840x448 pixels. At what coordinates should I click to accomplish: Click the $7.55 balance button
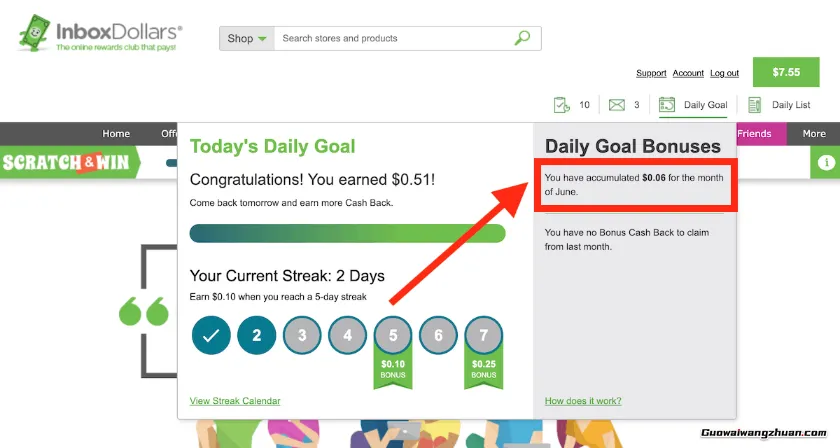pyautogui.click(x=787, y=72)
